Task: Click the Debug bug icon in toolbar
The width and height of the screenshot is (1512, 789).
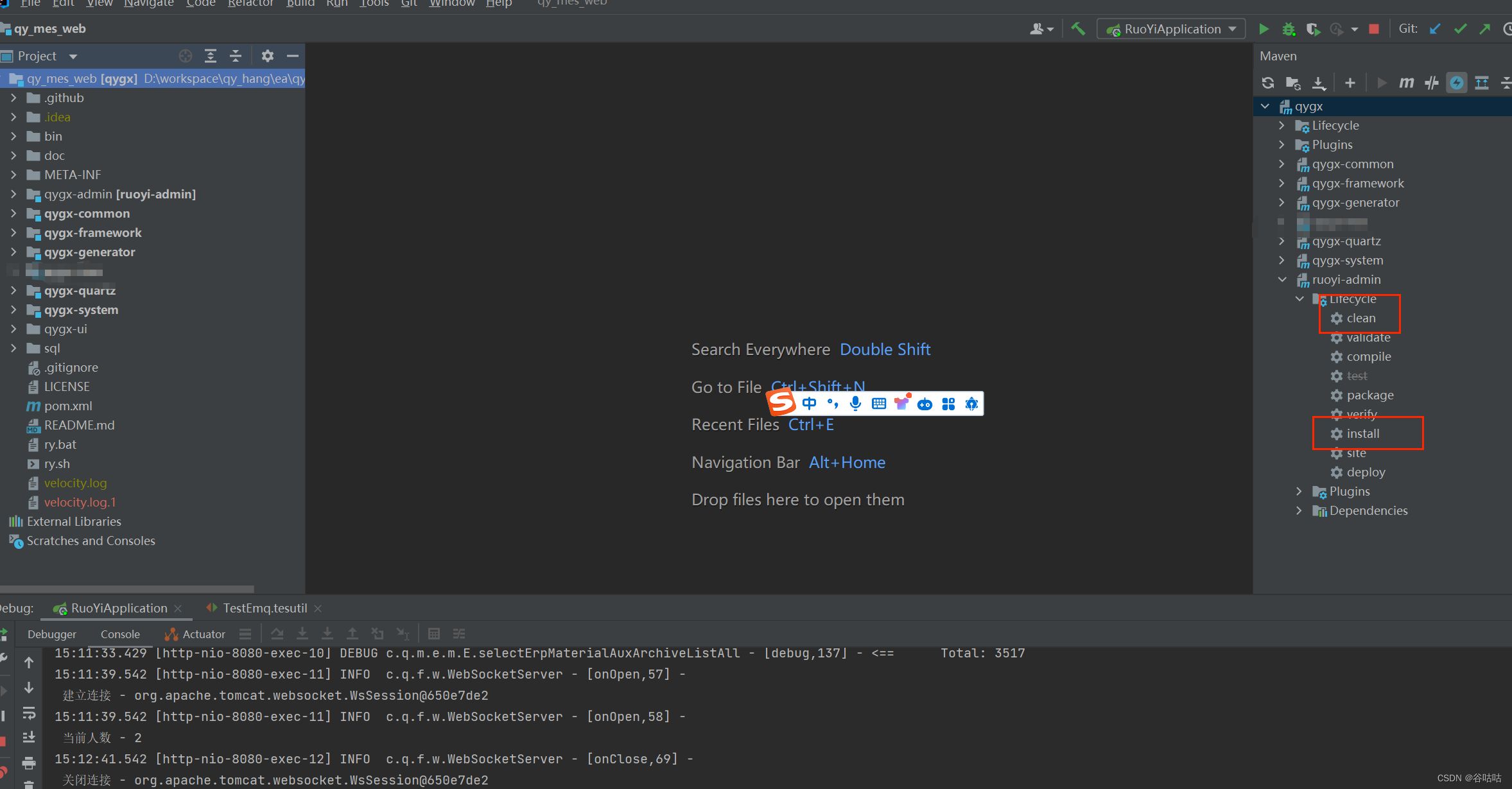Action: (1288, 29)
